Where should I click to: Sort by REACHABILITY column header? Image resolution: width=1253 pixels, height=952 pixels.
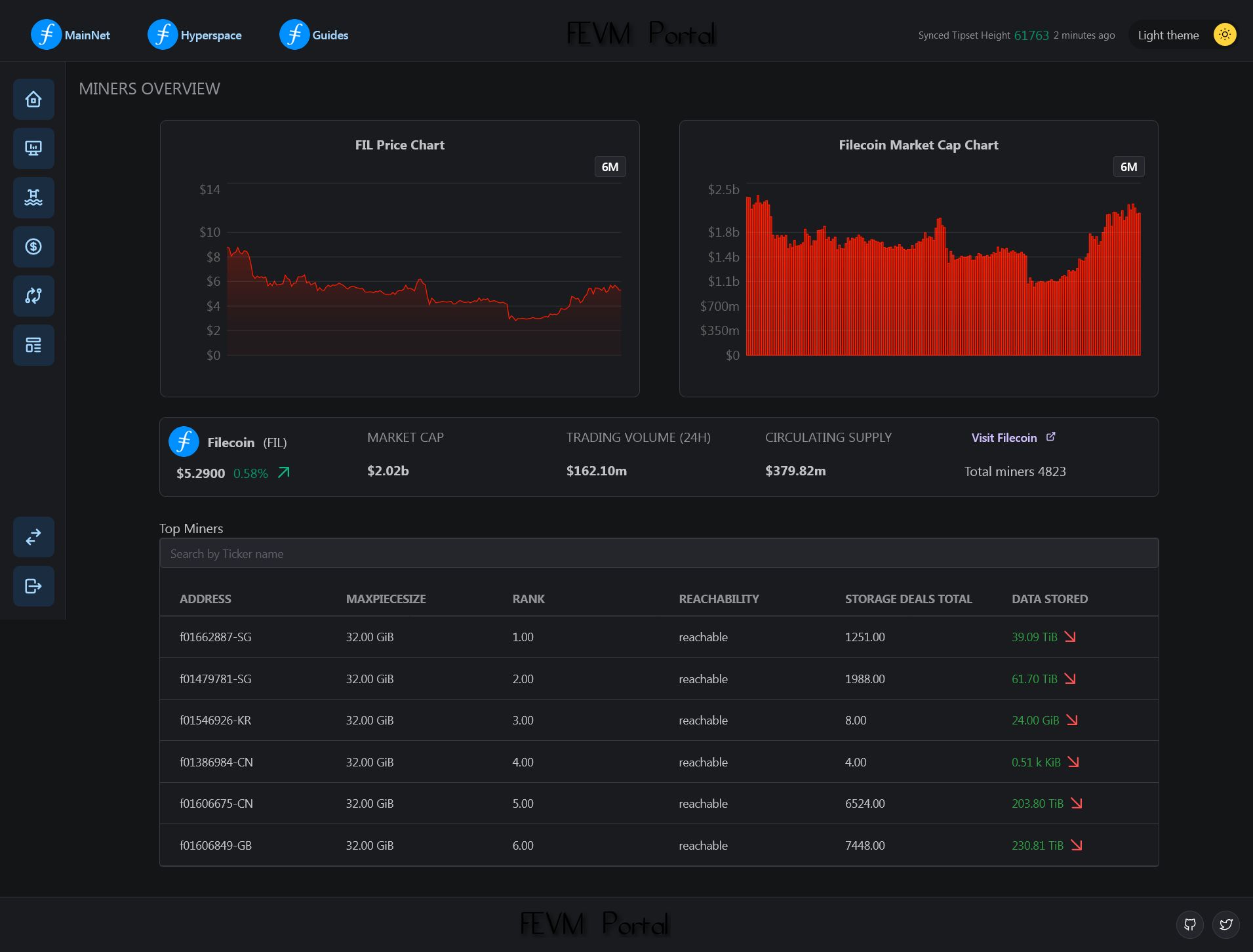719,599
